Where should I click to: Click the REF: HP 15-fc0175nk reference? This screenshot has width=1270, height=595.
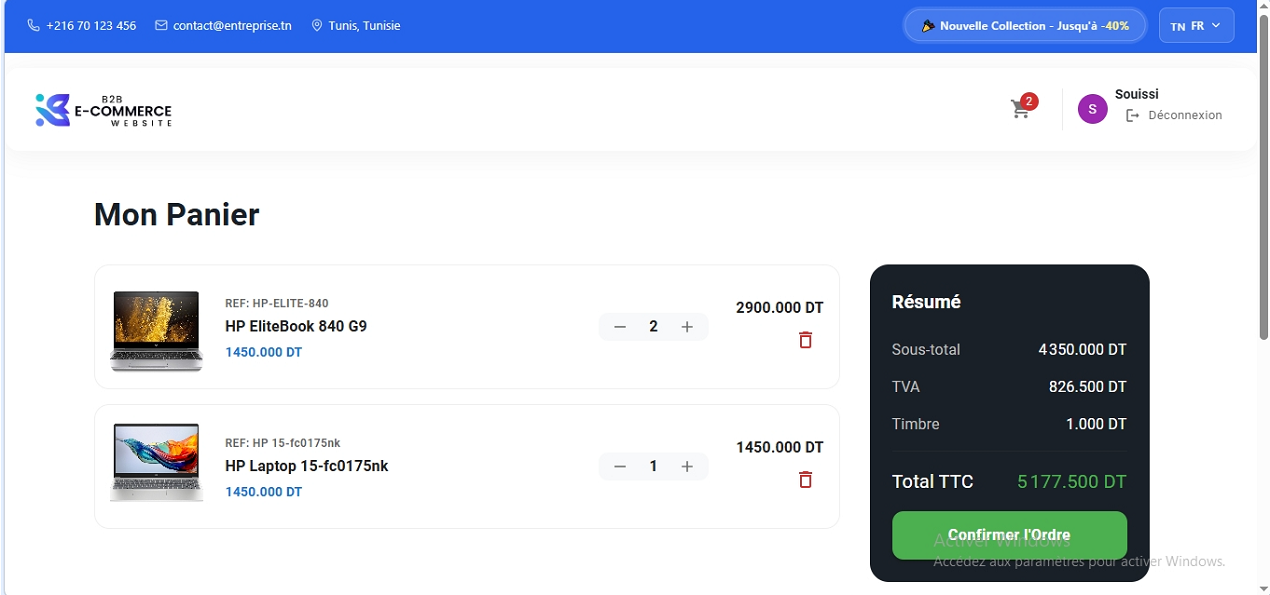pyautogui.click(x=283, y=443)
